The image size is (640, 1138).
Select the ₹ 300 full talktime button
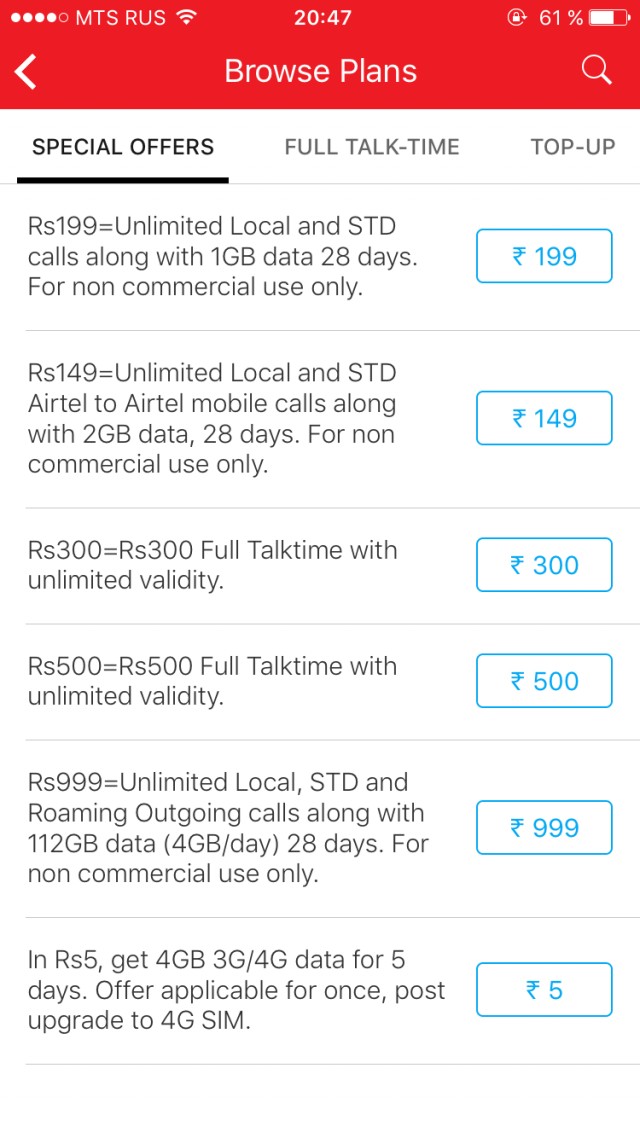click(x=544, y=565)
